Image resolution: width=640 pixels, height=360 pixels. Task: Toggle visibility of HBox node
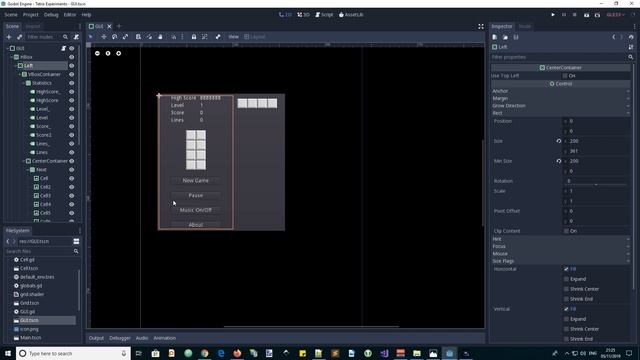[72, 57]
